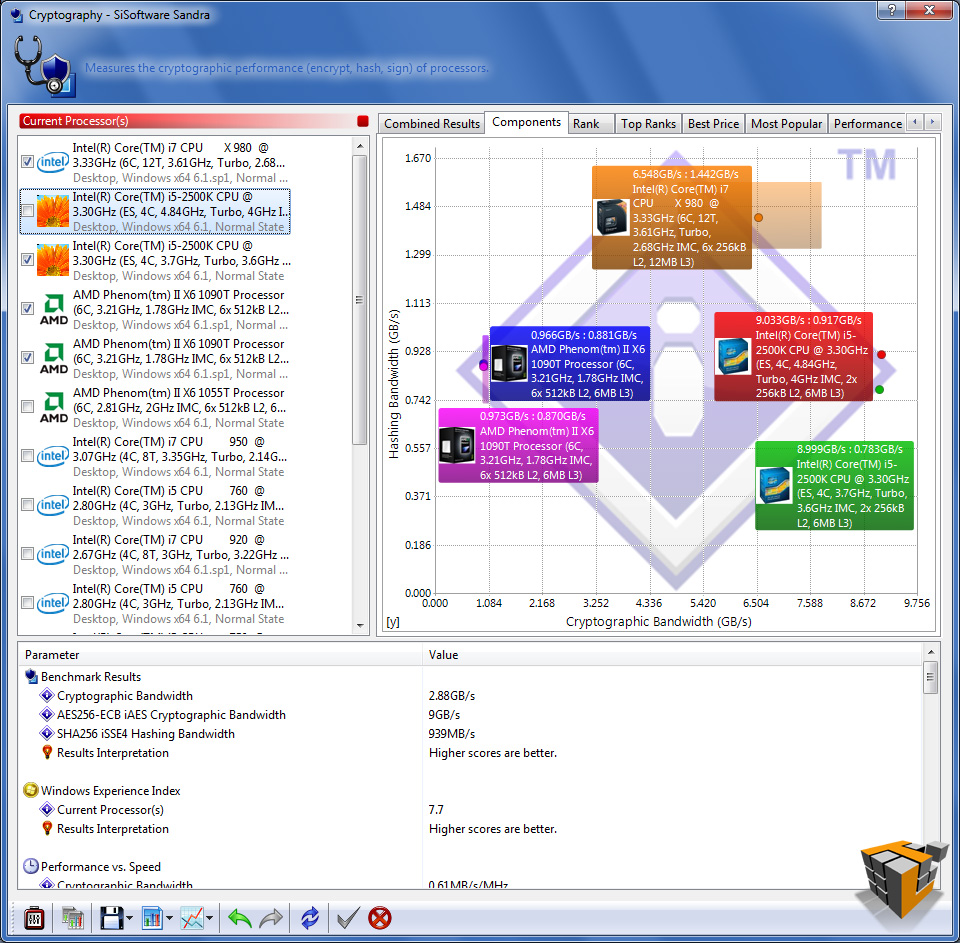
Task: Click the help question mark title button
Action: pos(891,9)
